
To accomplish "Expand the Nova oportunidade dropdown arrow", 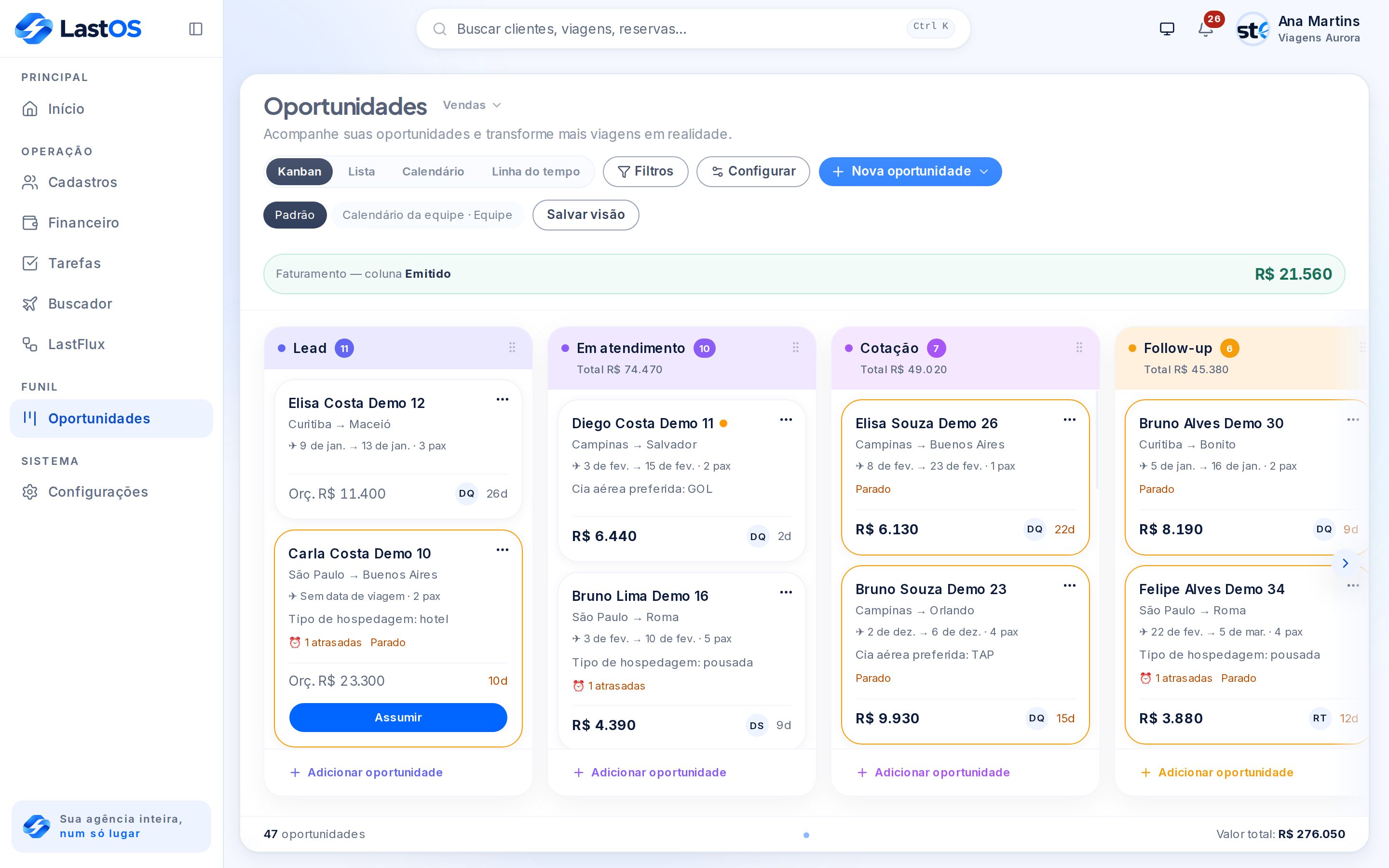I will (984, 172).
